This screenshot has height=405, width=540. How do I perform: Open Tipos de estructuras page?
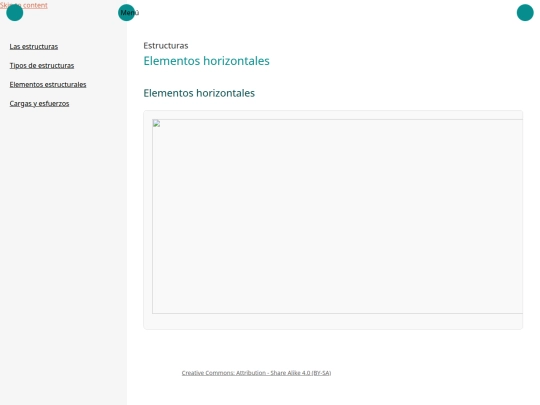click(42, 65)
